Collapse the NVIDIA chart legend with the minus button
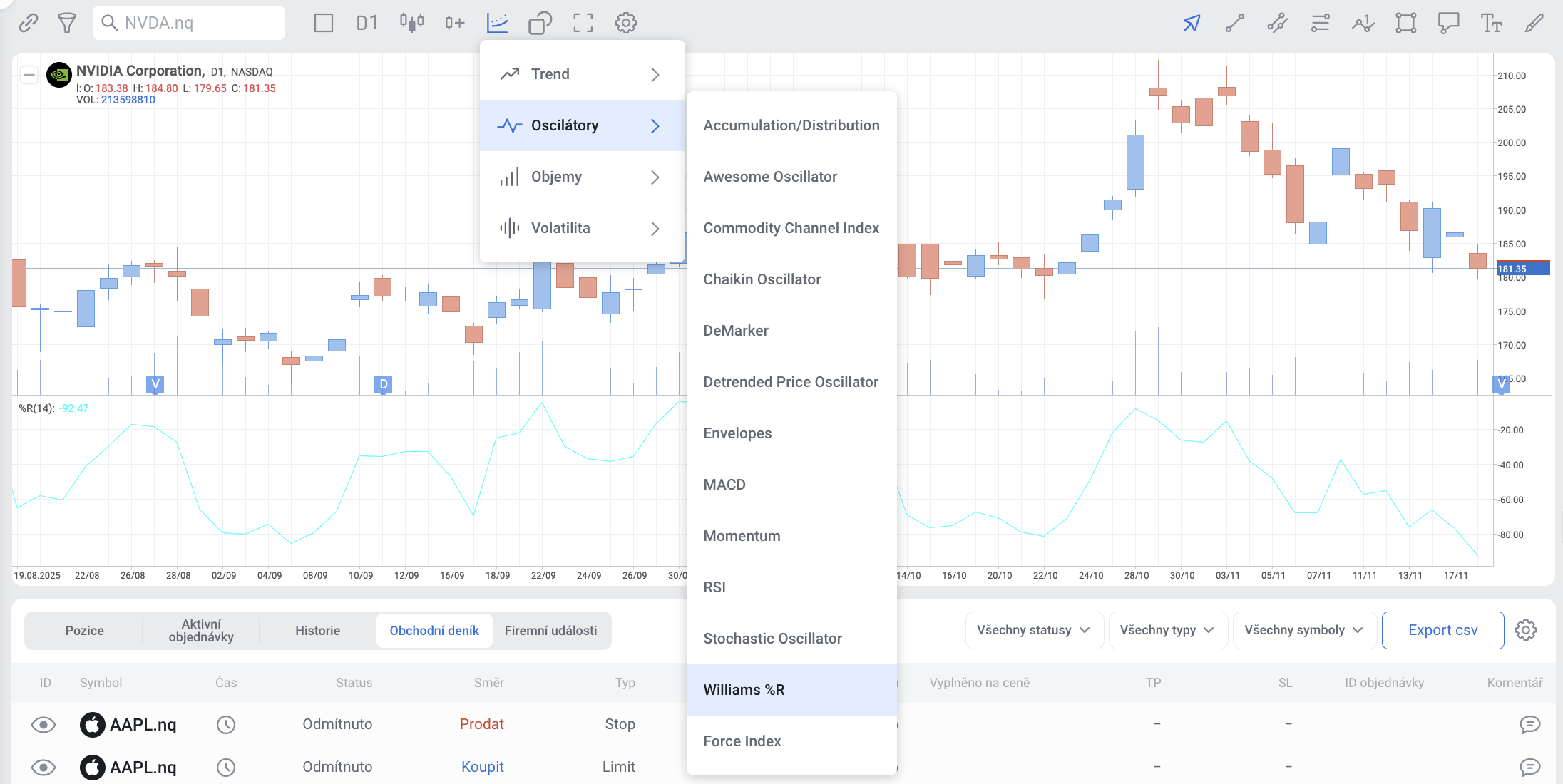Screen dimensions: 1563x784 click(29, 74)
